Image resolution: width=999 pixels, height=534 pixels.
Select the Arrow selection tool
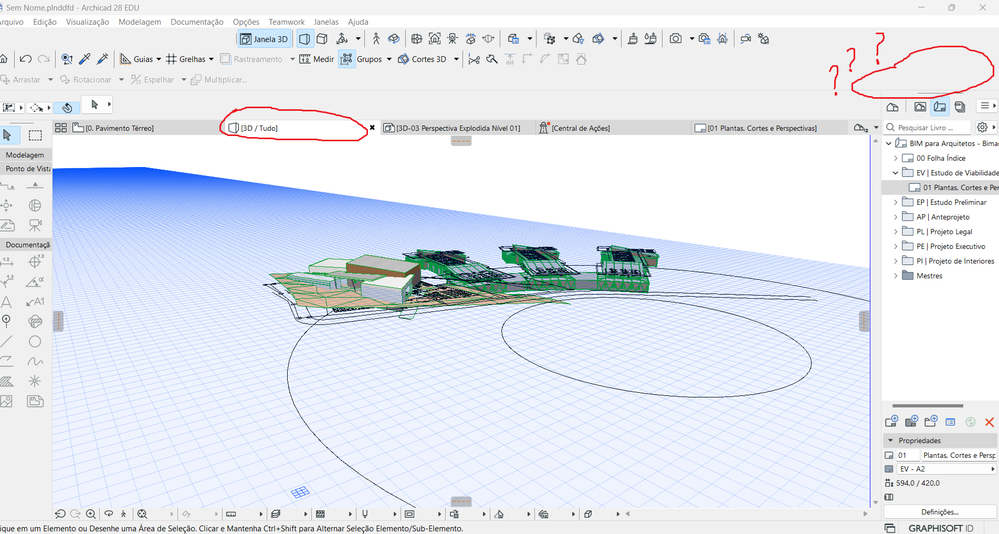pyautogui.click(x=8, y=135)
